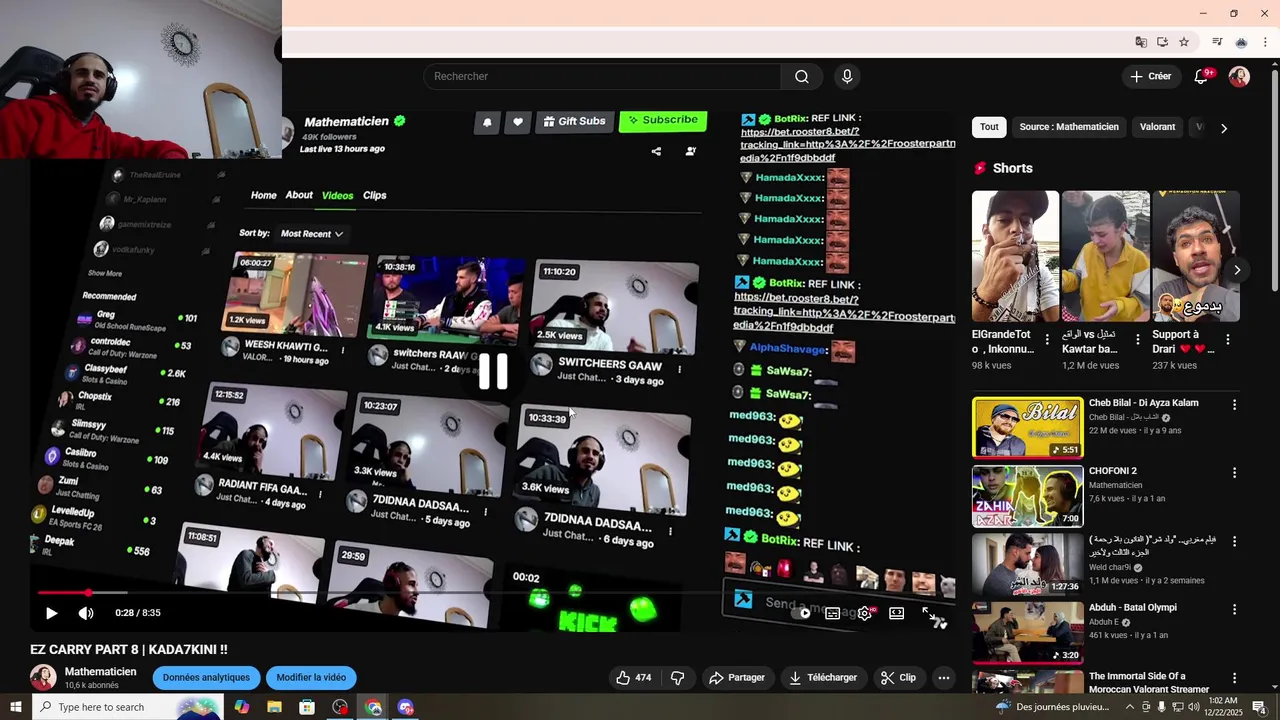
Task: Bookmark this page with the star icon
Action: click(1184, 42)
